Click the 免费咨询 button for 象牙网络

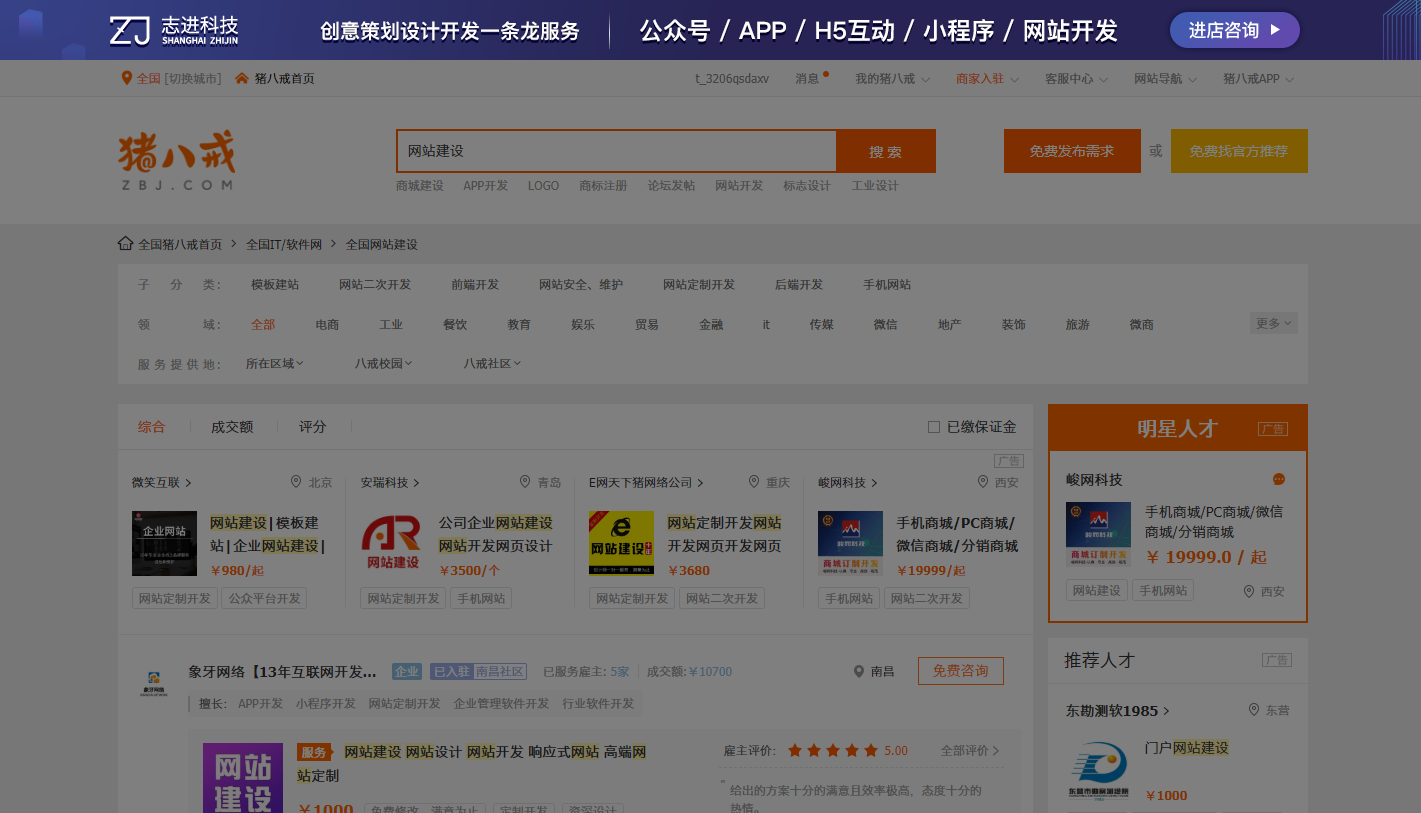click(961, 671)
